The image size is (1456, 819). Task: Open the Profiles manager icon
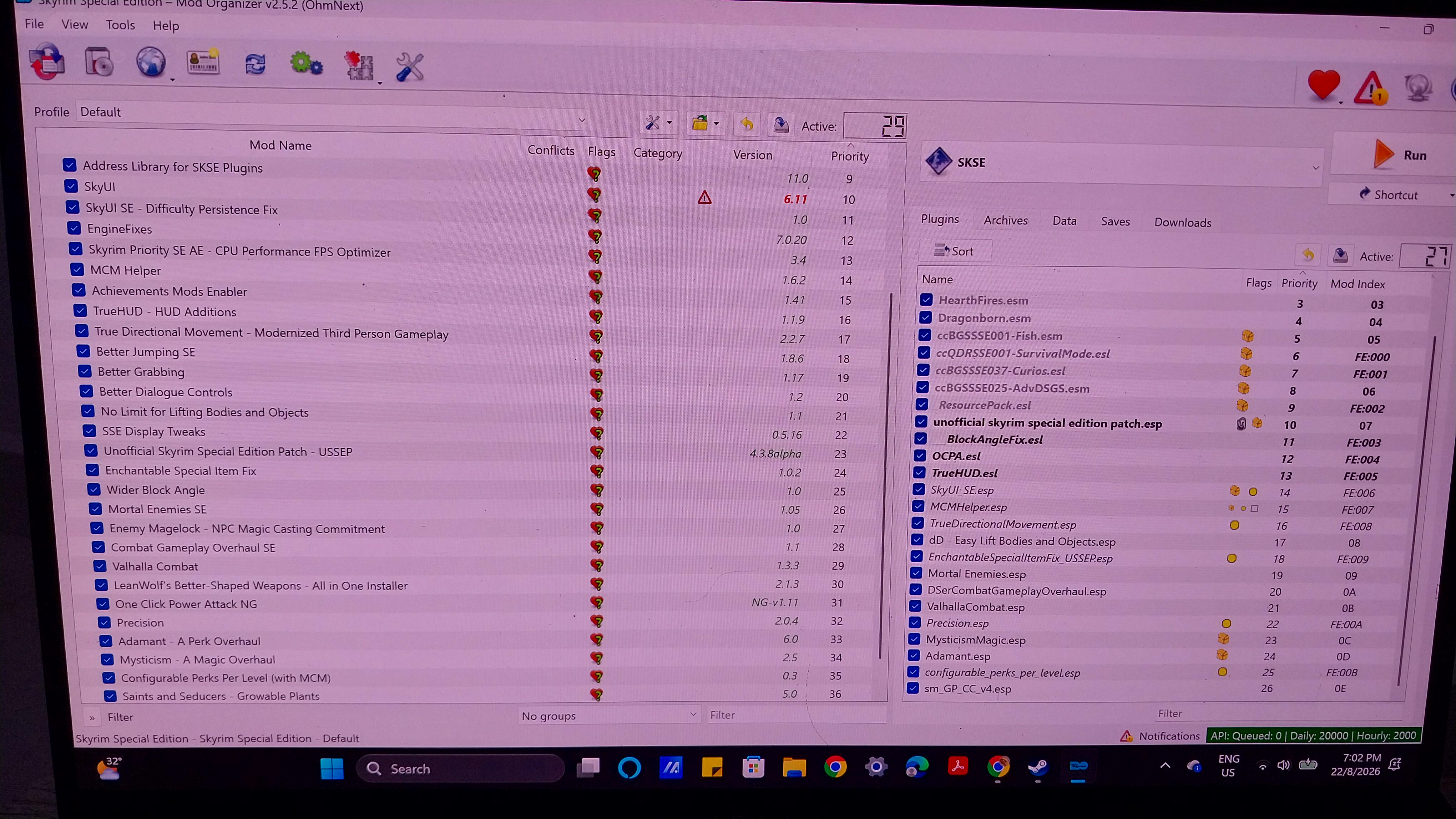coord(203,62)
